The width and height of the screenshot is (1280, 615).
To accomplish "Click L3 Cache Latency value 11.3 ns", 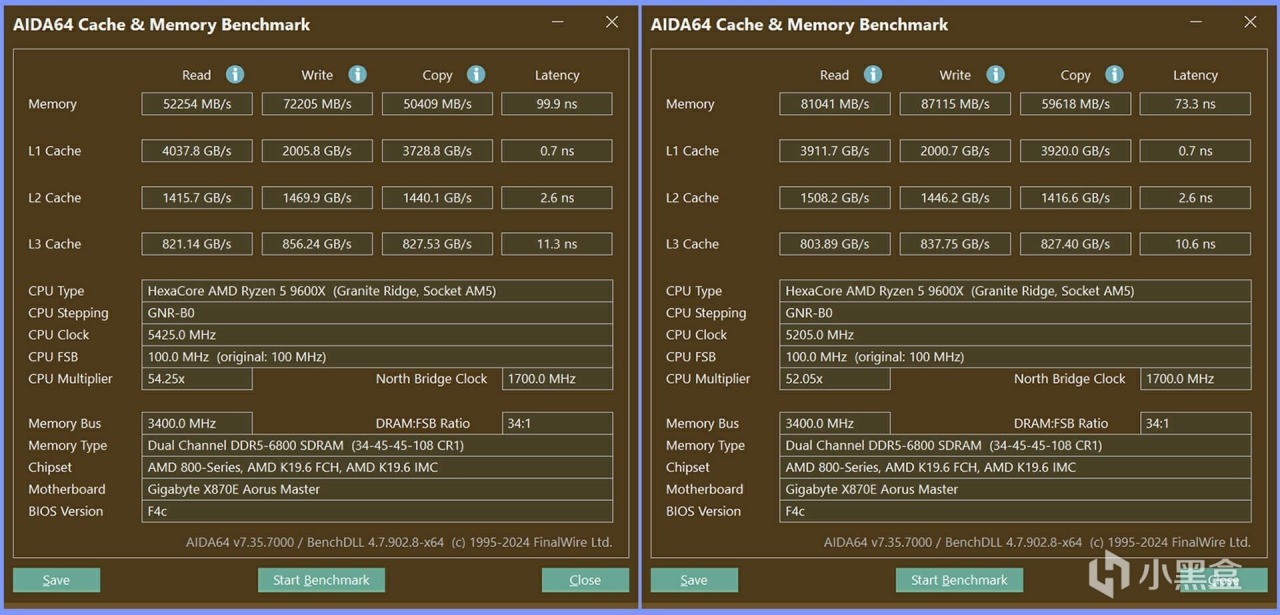I will tap(557, 244).
